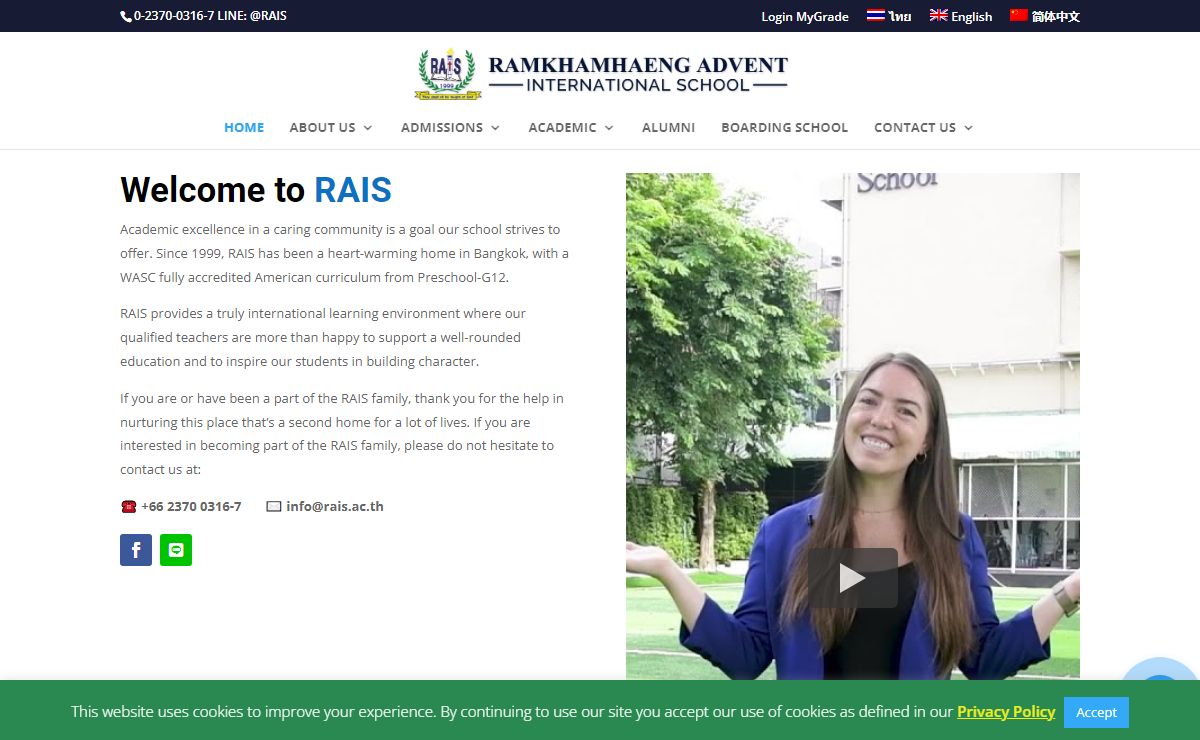Switch language to 简体中文
1200x740 pixels.
(1056, 16)
